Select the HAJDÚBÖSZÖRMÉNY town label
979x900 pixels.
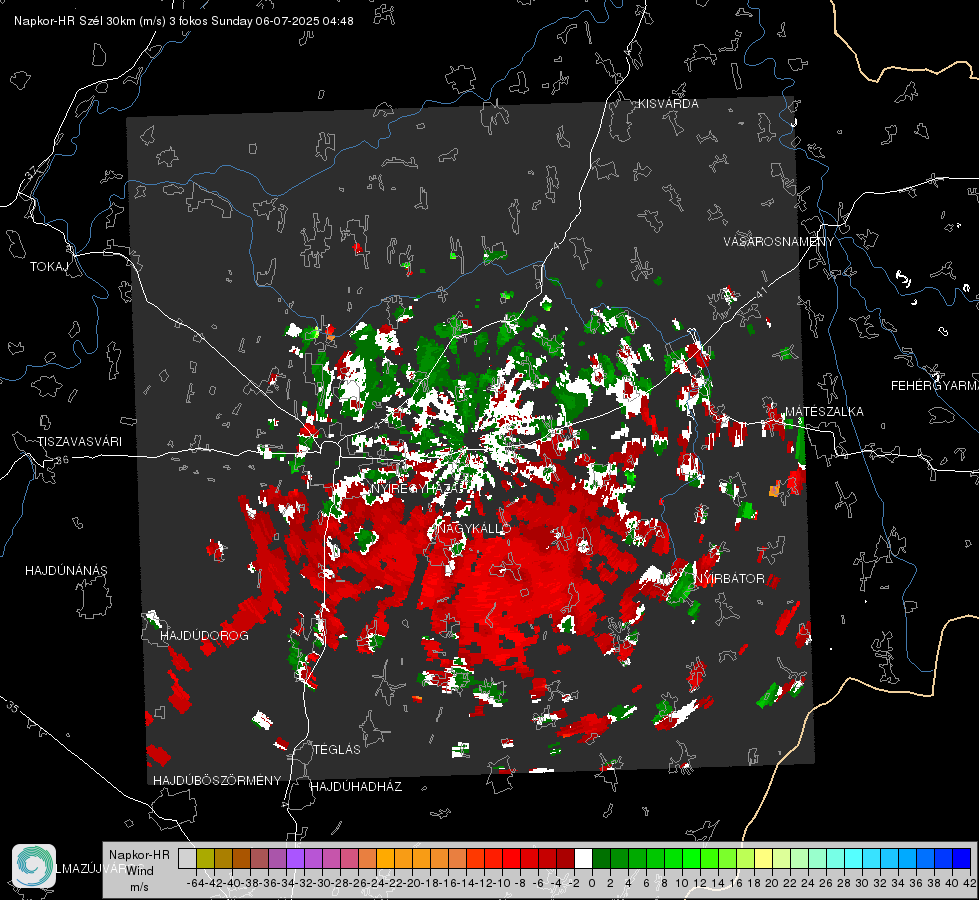(217, 780)
